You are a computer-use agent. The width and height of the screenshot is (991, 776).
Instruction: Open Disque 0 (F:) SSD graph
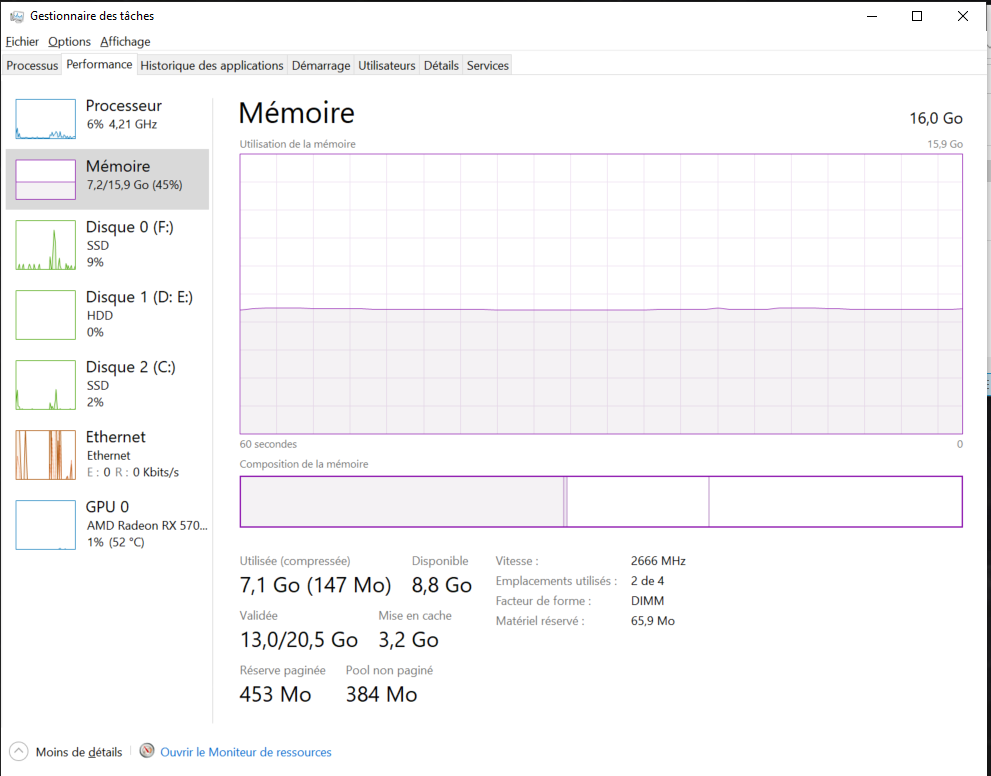(x=45, y=245)
